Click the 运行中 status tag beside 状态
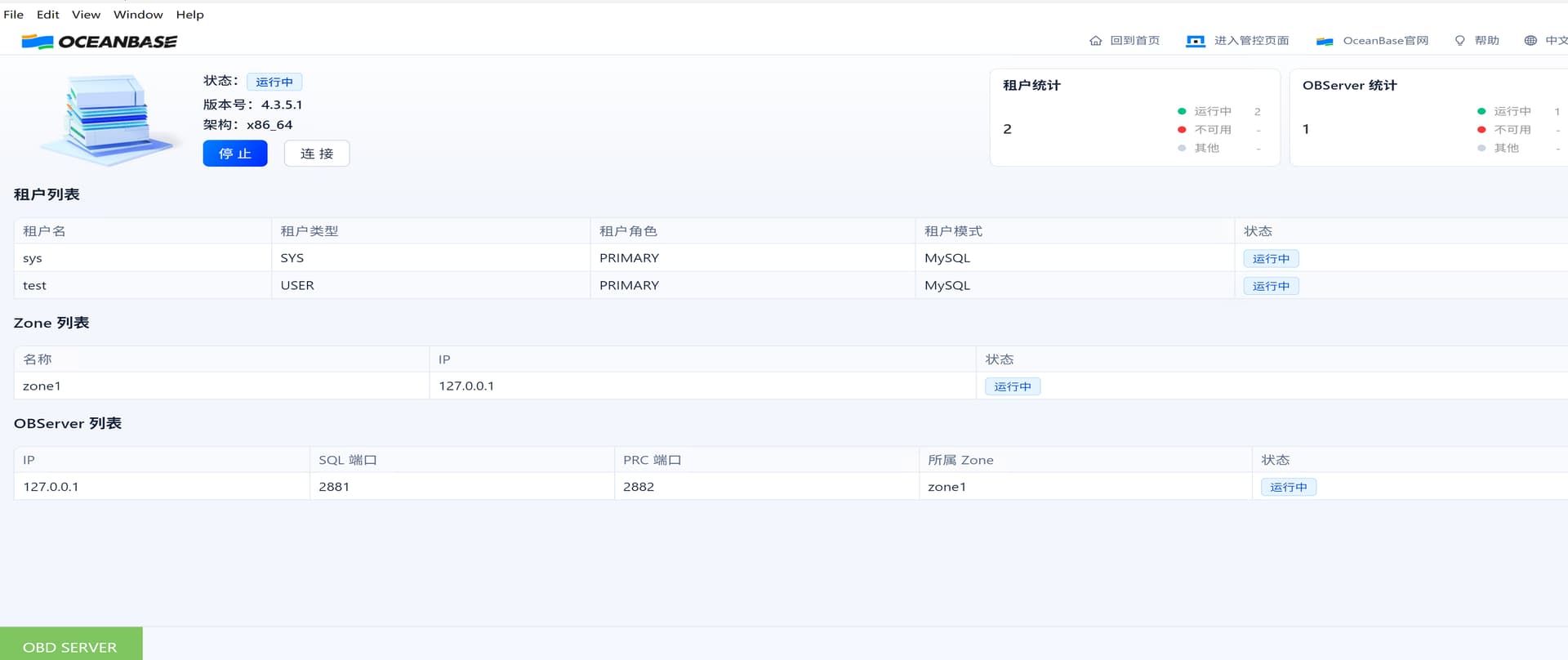The image size is (1568, 660). pos(274,82)
